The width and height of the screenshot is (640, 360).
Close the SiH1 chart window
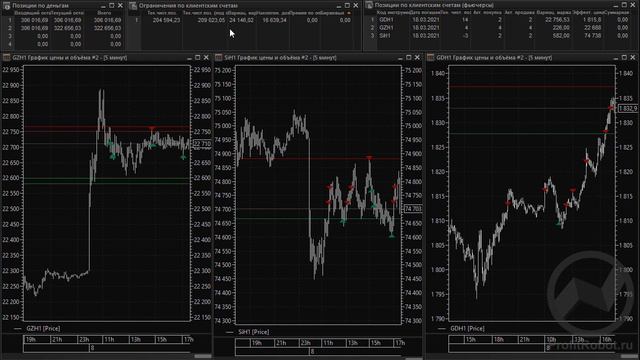pyautogui.click(x=417, y=58)
